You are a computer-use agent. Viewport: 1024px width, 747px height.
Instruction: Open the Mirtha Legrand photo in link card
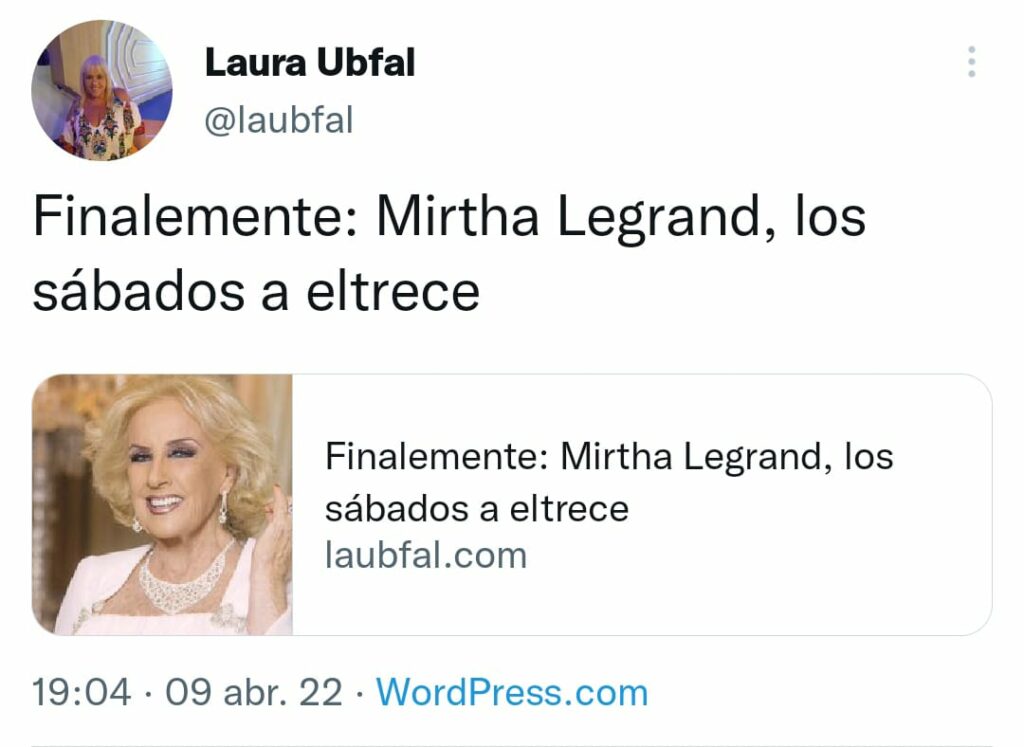pyautogui.click(x=162, y=504)
